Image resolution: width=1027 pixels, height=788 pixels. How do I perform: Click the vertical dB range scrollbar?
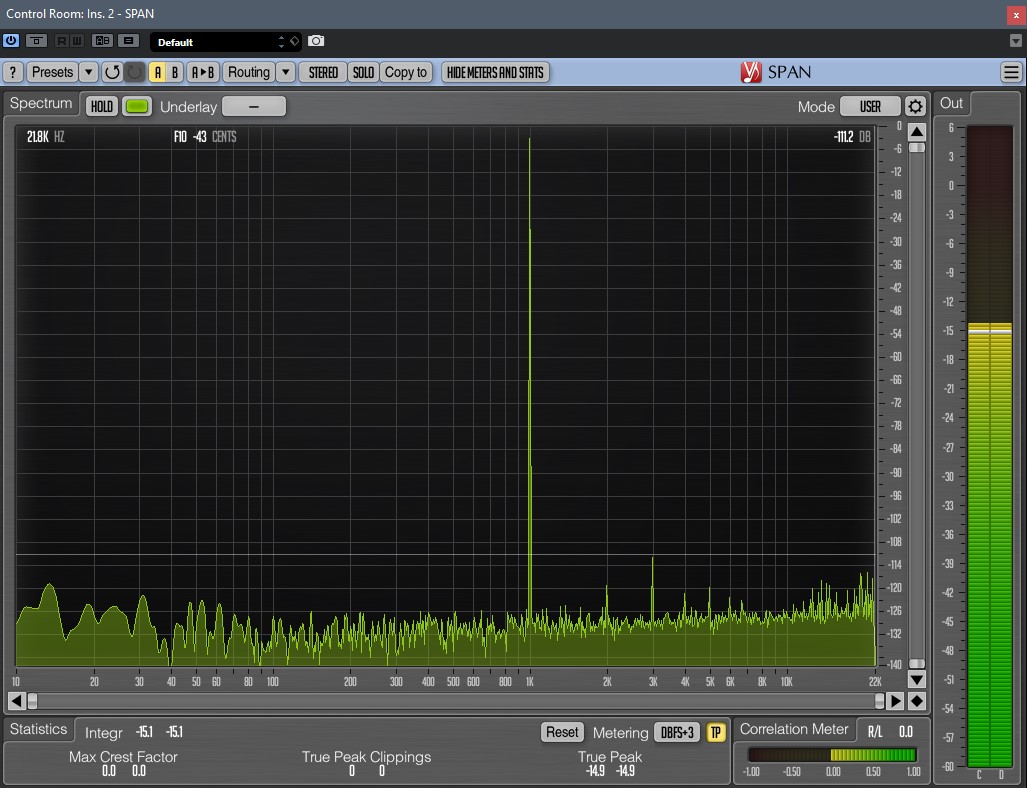[x=917, y=405]
